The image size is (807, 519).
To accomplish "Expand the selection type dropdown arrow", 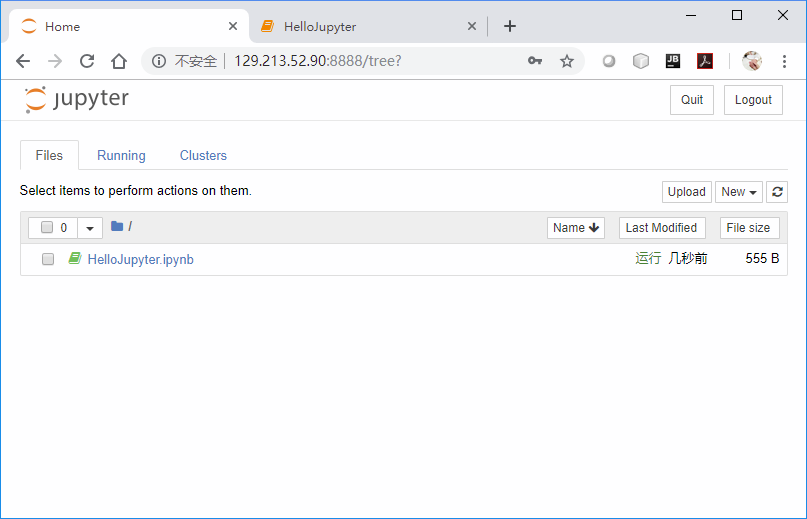I will (x=90, y=228).
